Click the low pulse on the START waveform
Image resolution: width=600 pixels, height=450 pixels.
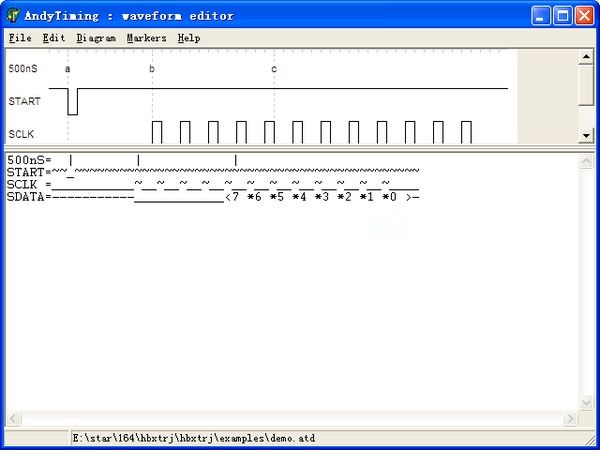[73, 101]
